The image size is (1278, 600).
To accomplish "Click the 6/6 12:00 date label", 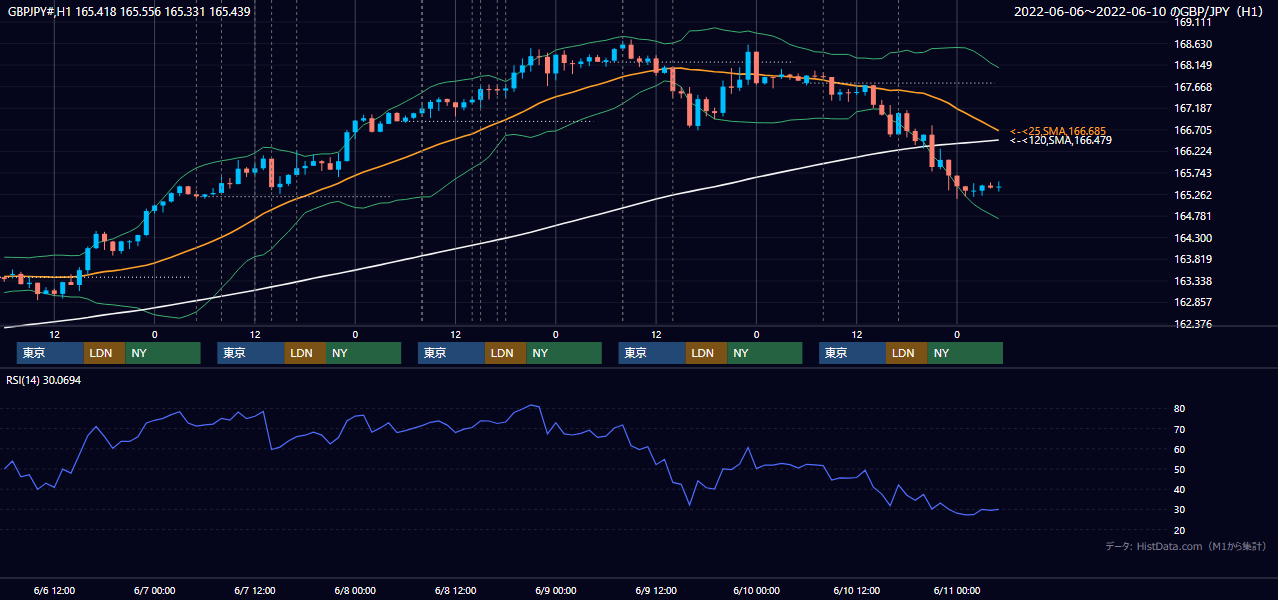I will pyautogui.click(x=54, y=590).
